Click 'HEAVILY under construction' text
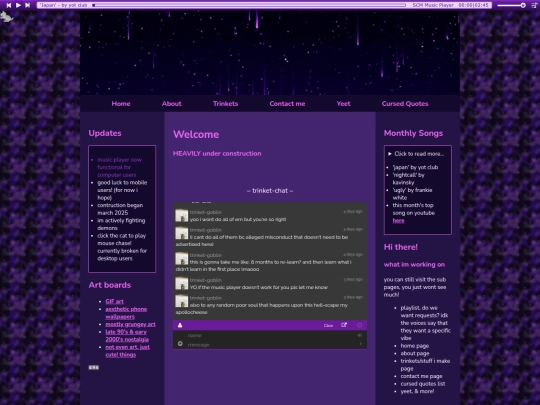 217,154
